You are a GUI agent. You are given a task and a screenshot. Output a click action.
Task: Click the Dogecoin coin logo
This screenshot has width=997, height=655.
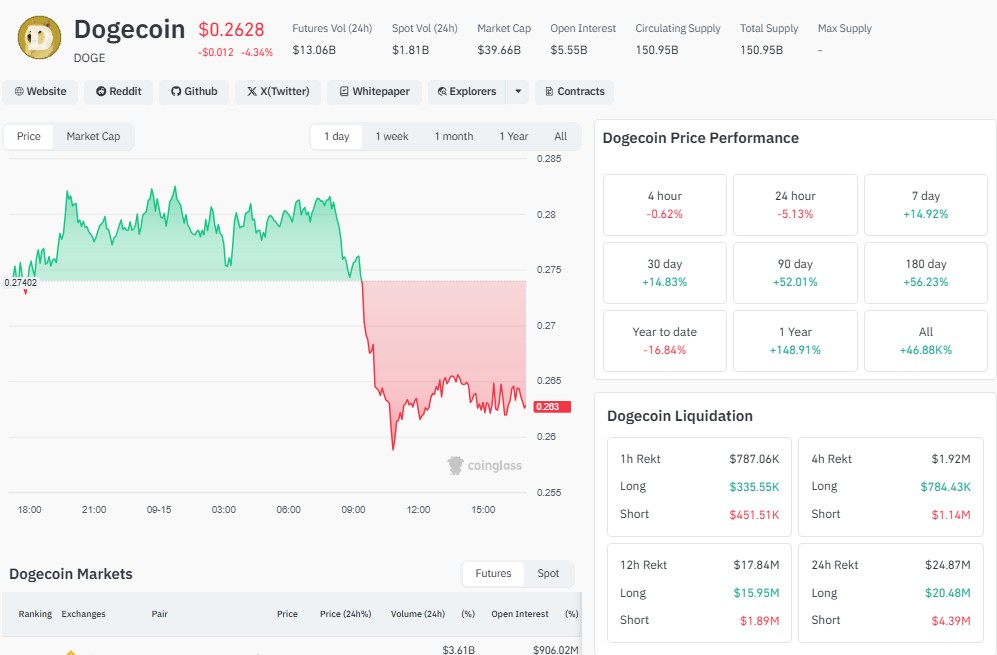coord(39,38)
